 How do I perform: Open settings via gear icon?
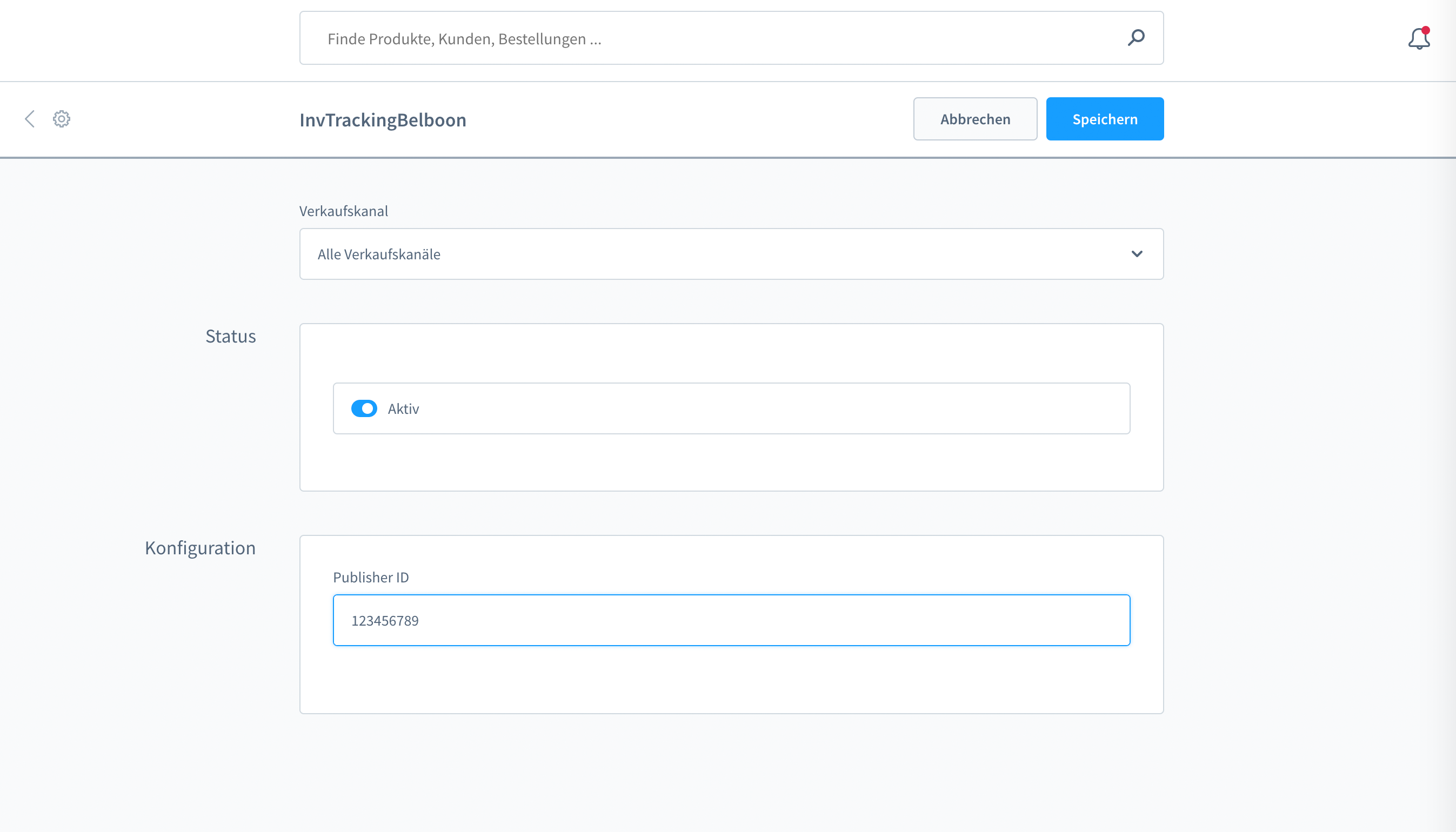click(62, 119)
